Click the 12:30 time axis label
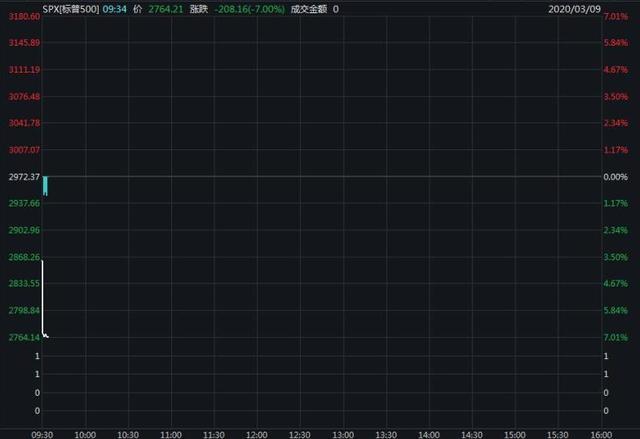 pos(300,435)
